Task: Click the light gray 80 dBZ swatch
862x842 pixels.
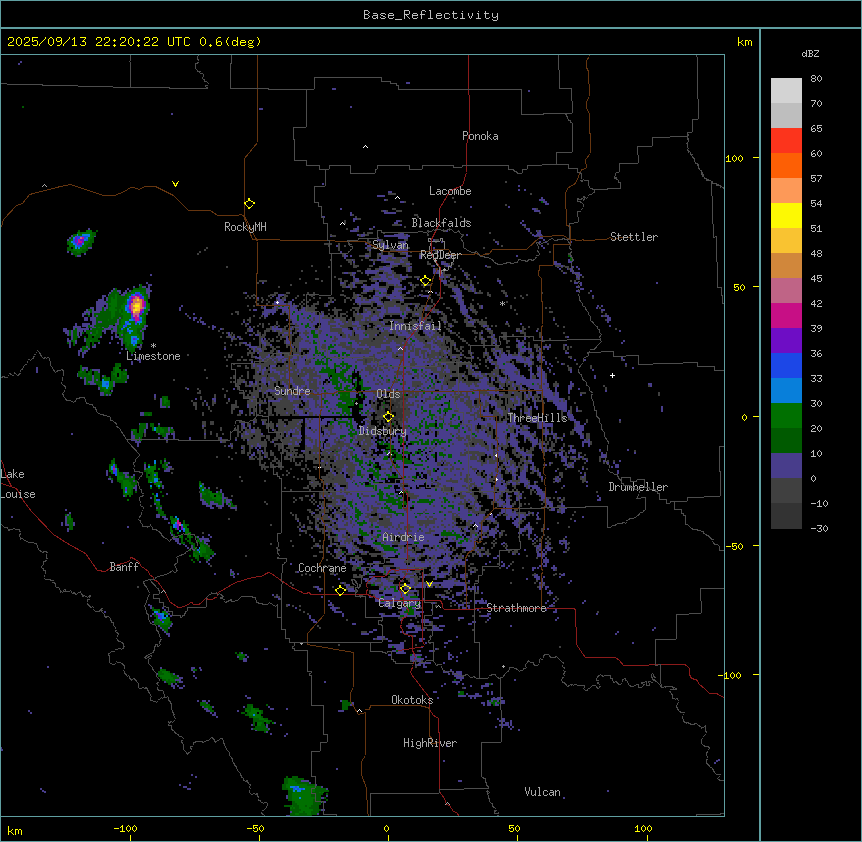Action: 786,91
